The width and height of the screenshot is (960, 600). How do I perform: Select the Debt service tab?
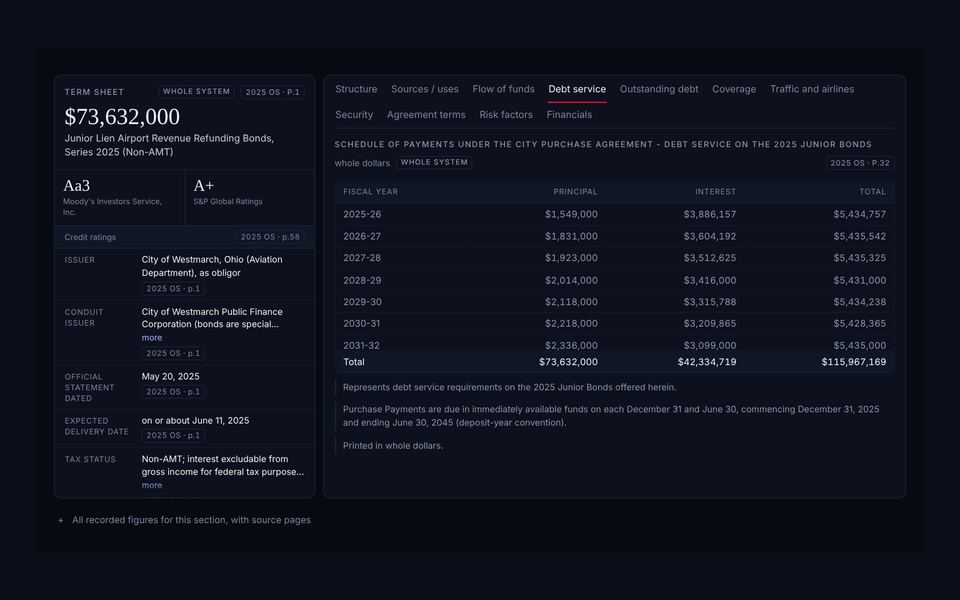point(577,89)
